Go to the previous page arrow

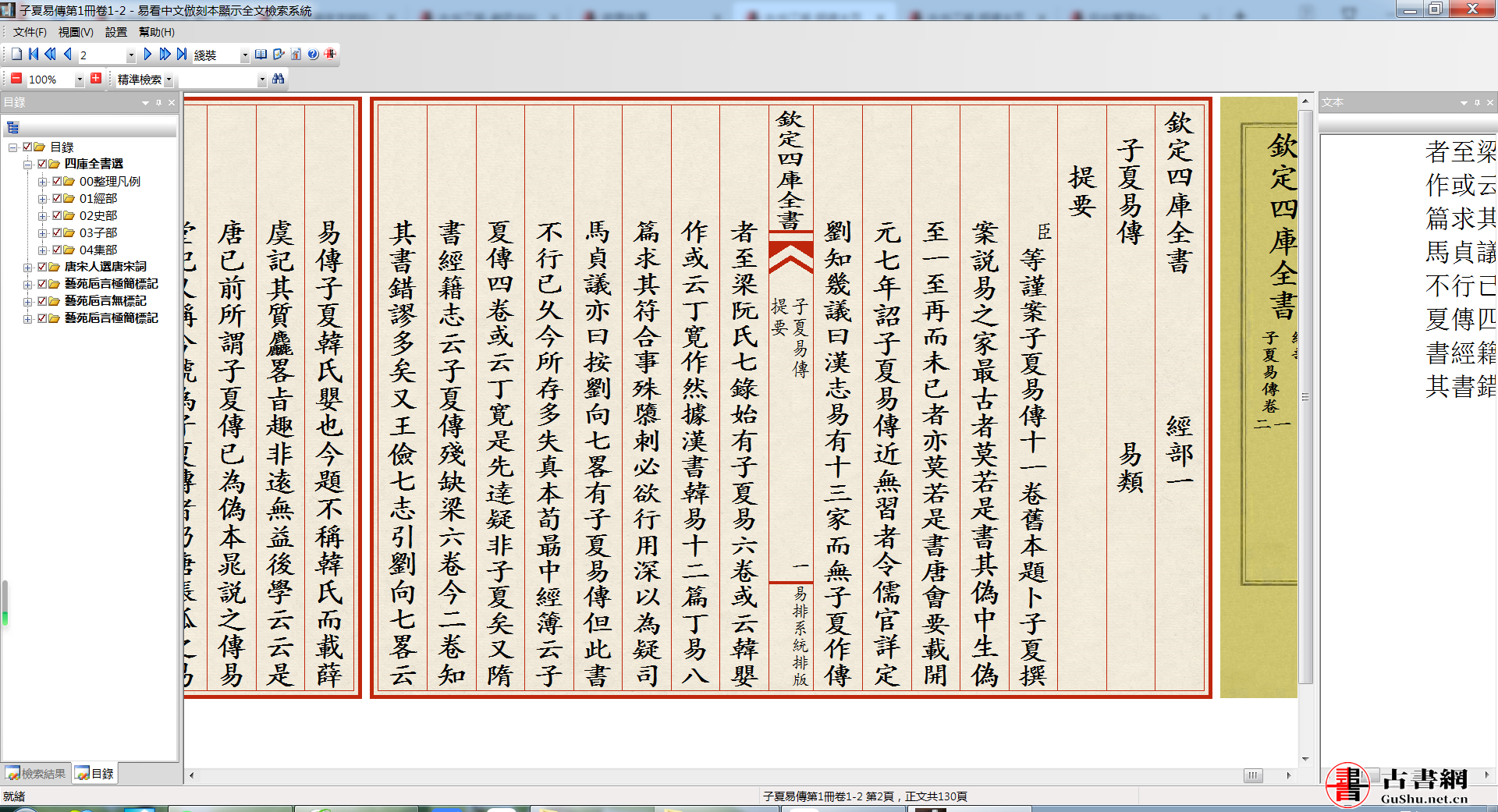click(68, 54)
